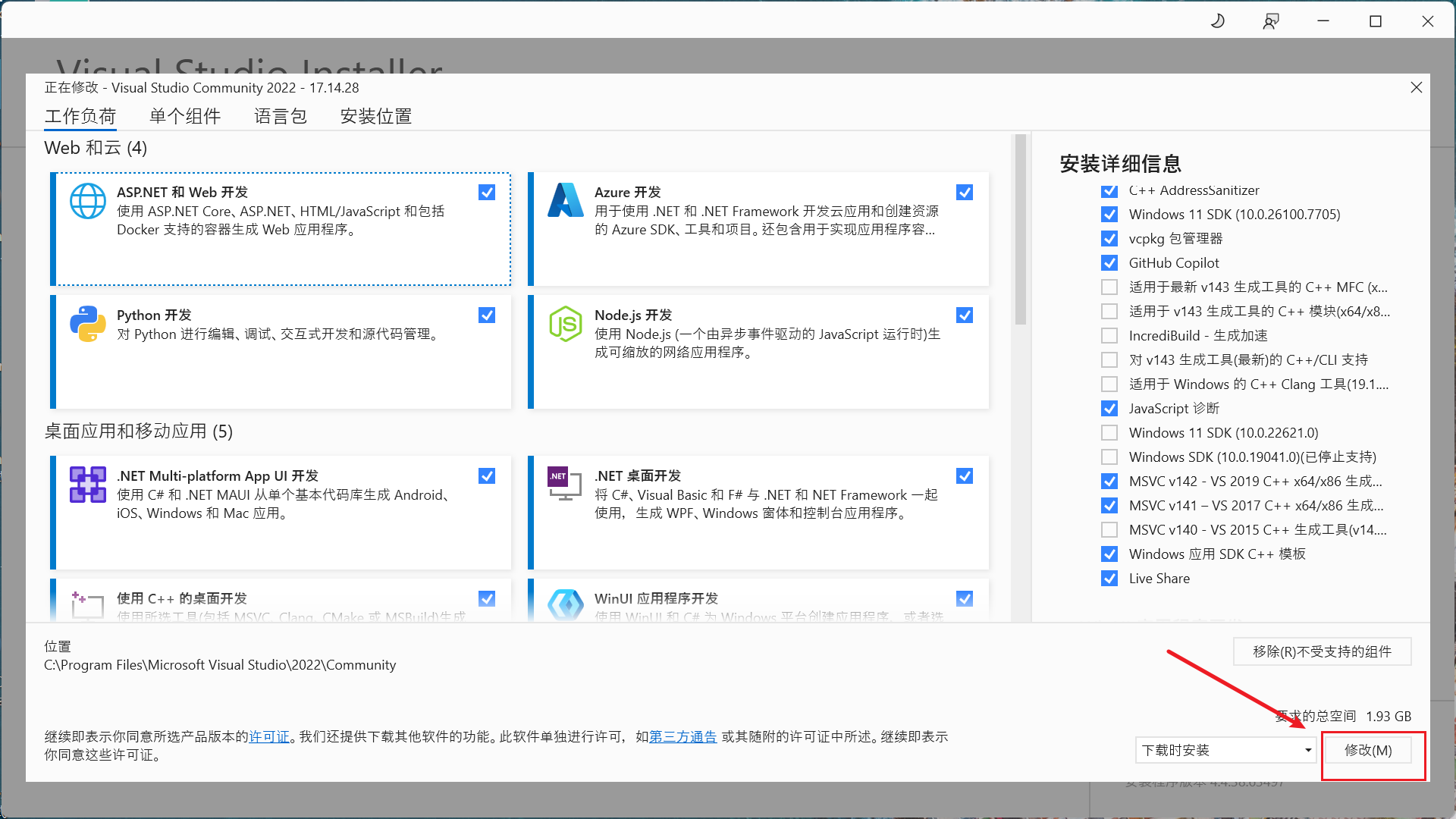
Task: Uncheck Windows App SDK C++ templates
Action: tap(1109, 554)
